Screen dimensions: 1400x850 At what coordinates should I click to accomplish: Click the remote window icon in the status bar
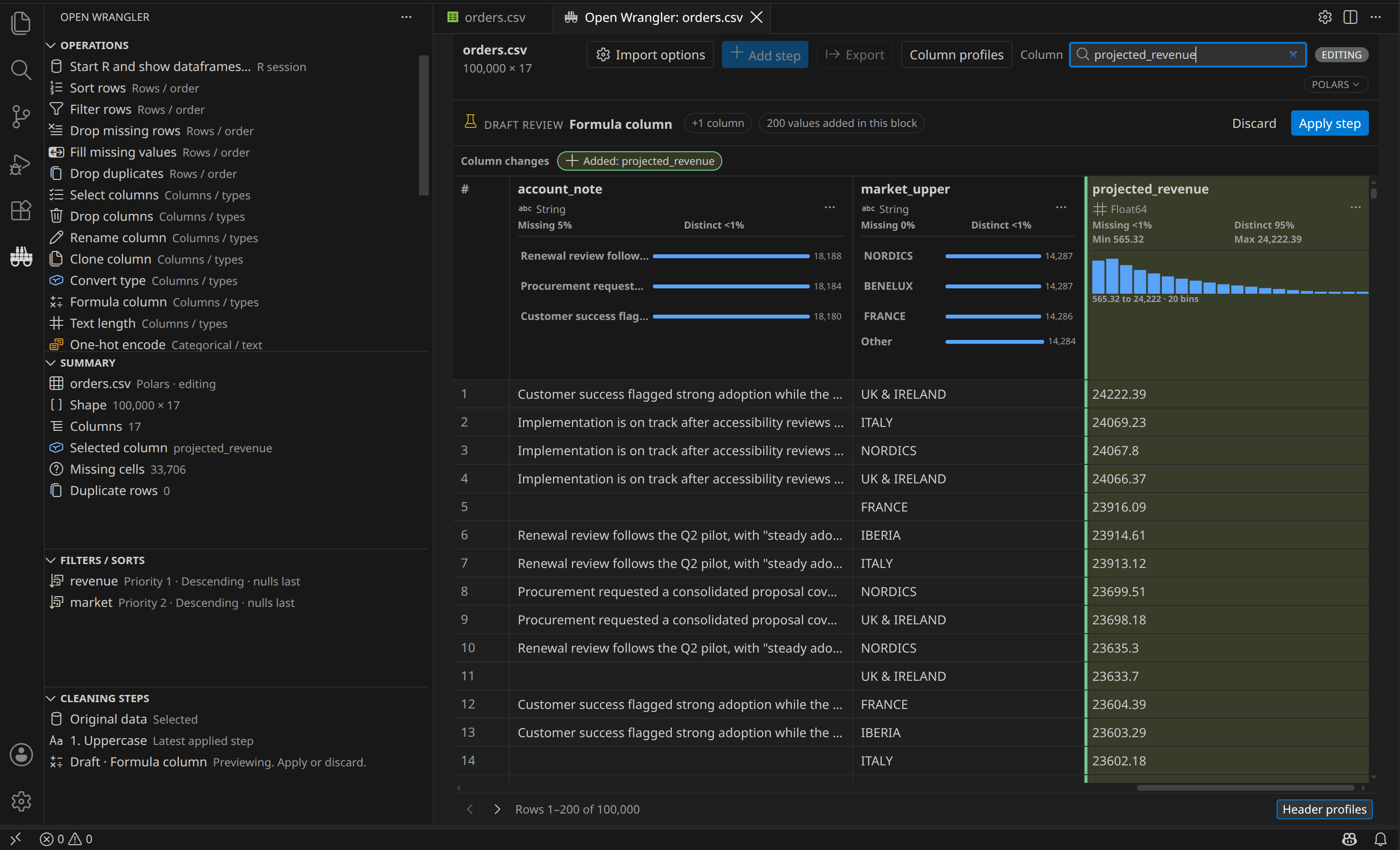tap(16, 839)
